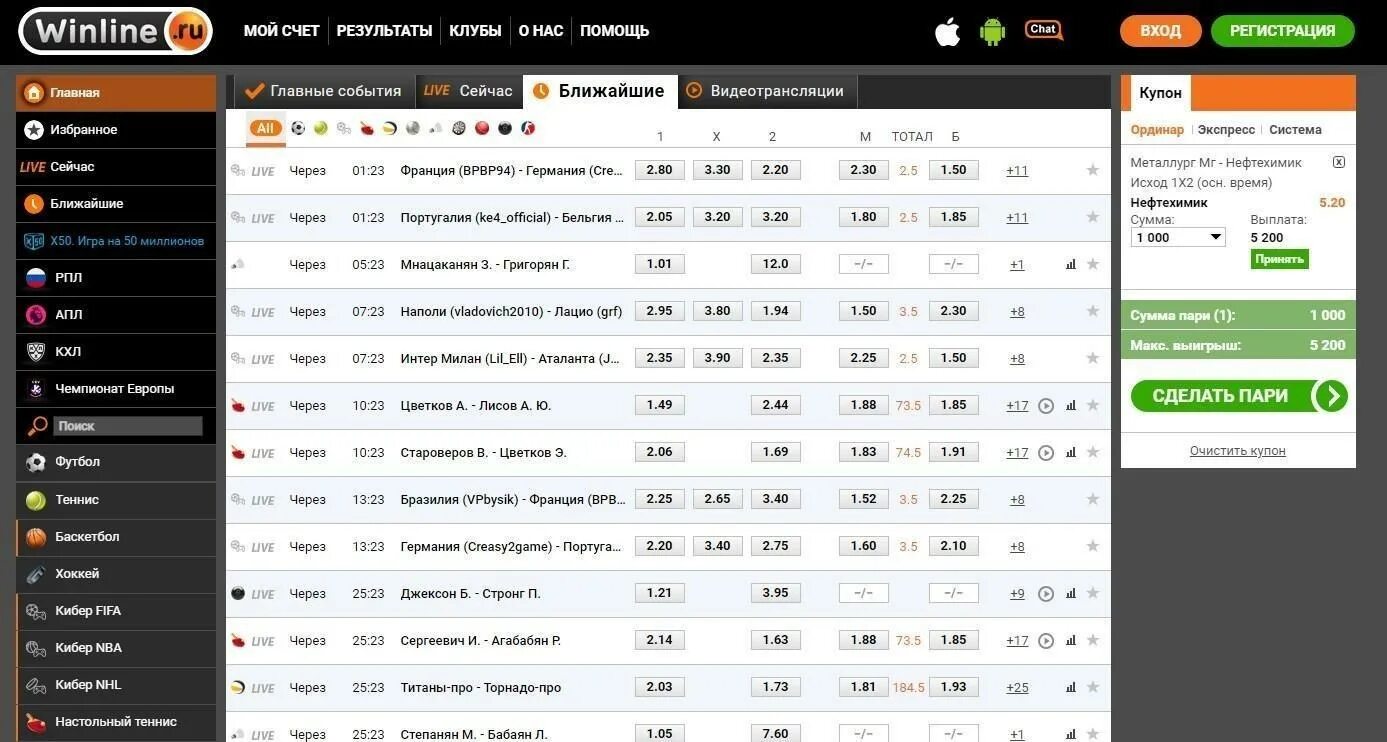Remove Металлург Мг - Нефтехимик bet with x box
This screenshot has width=1387, height=742.
click(x=1339, y=162)
